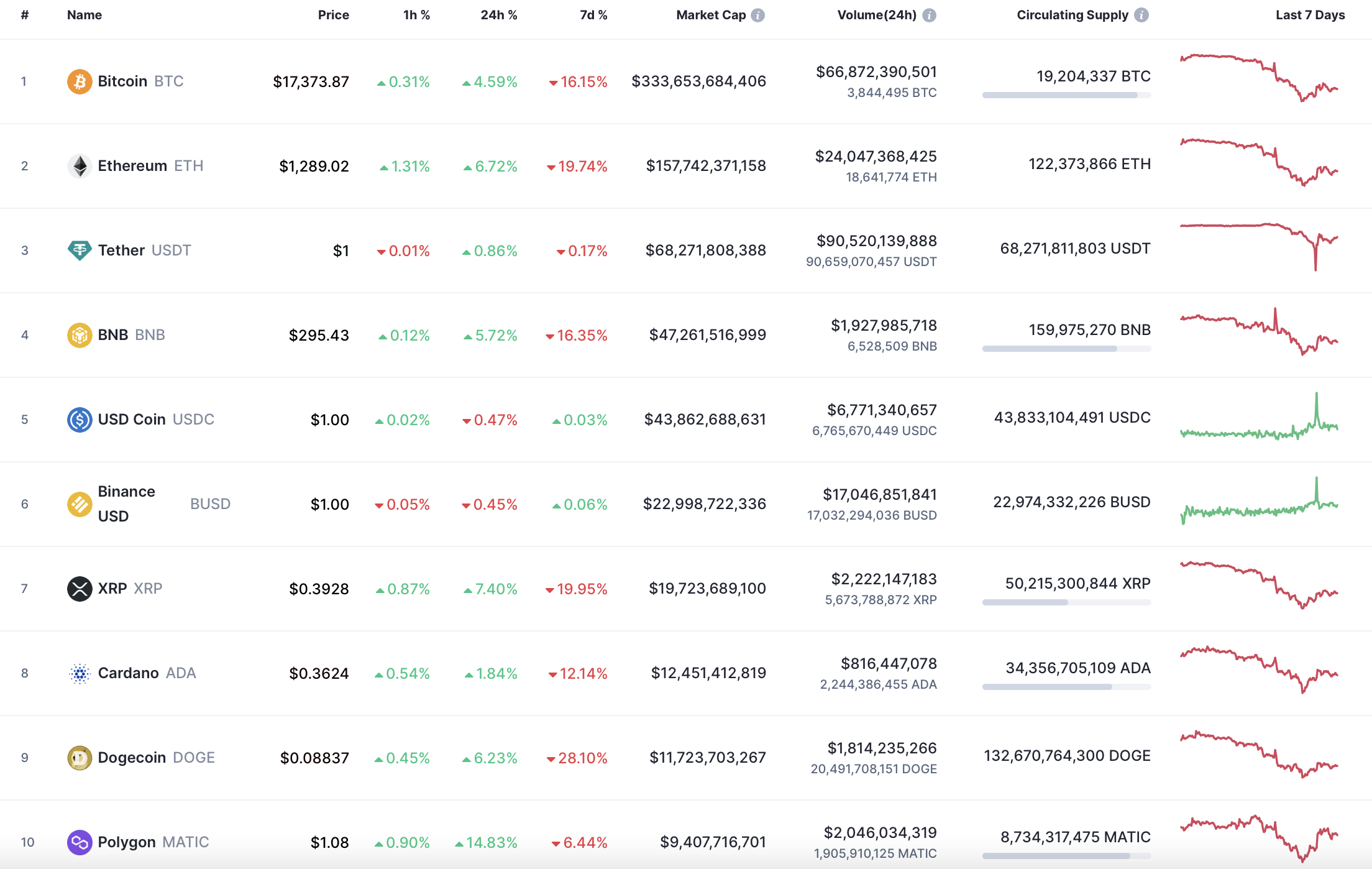Open the Binance USD coin page
1372x869 pixels.
point(127,503)
